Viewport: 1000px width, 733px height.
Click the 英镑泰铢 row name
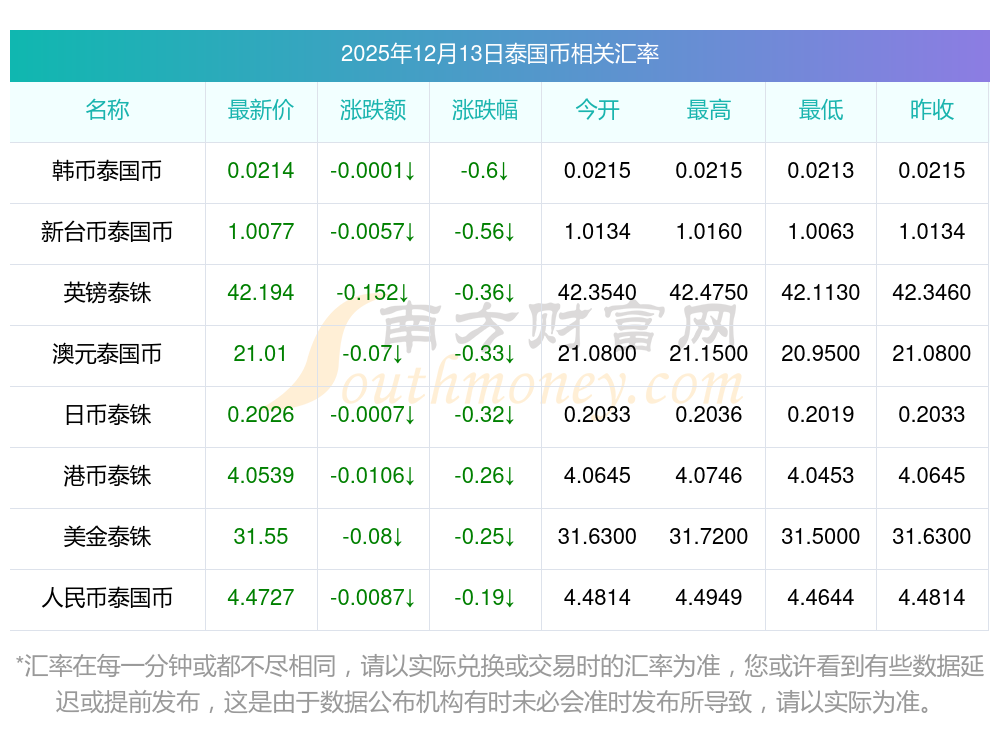pyautogui.click(x=107, y=293)
